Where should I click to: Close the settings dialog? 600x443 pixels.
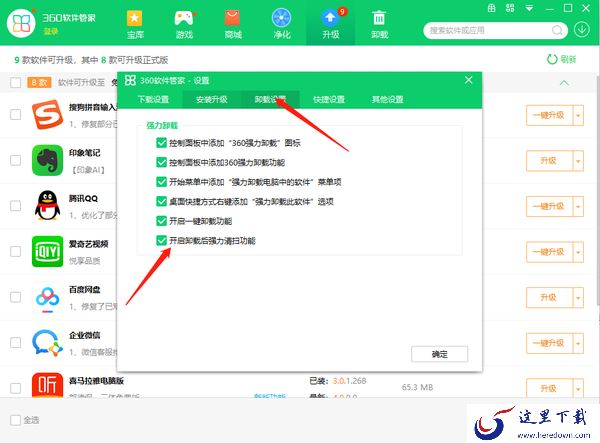coord(468,80)
